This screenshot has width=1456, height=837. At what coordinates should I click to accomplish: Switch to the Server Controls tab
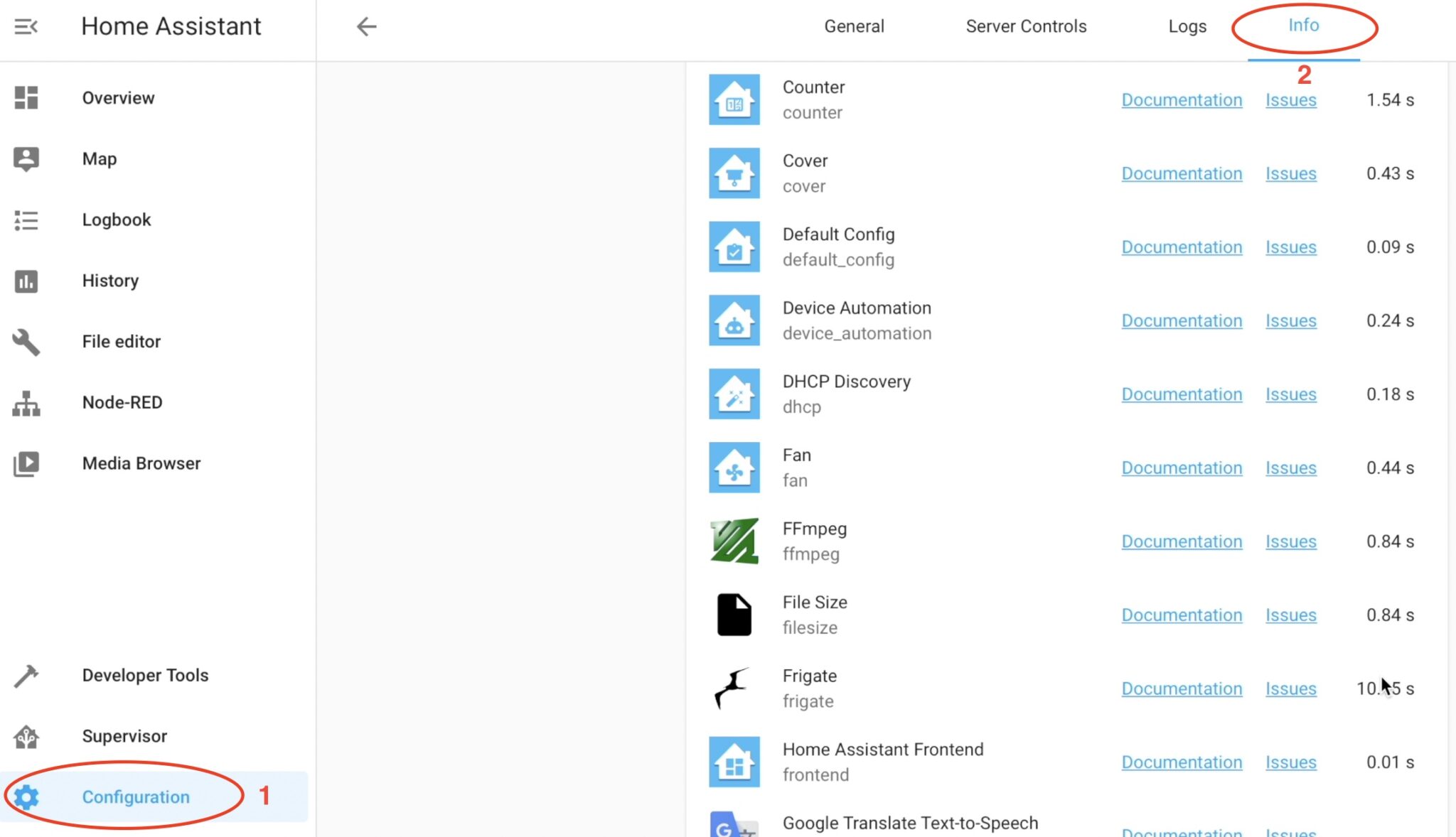[x=1026, y=26]
